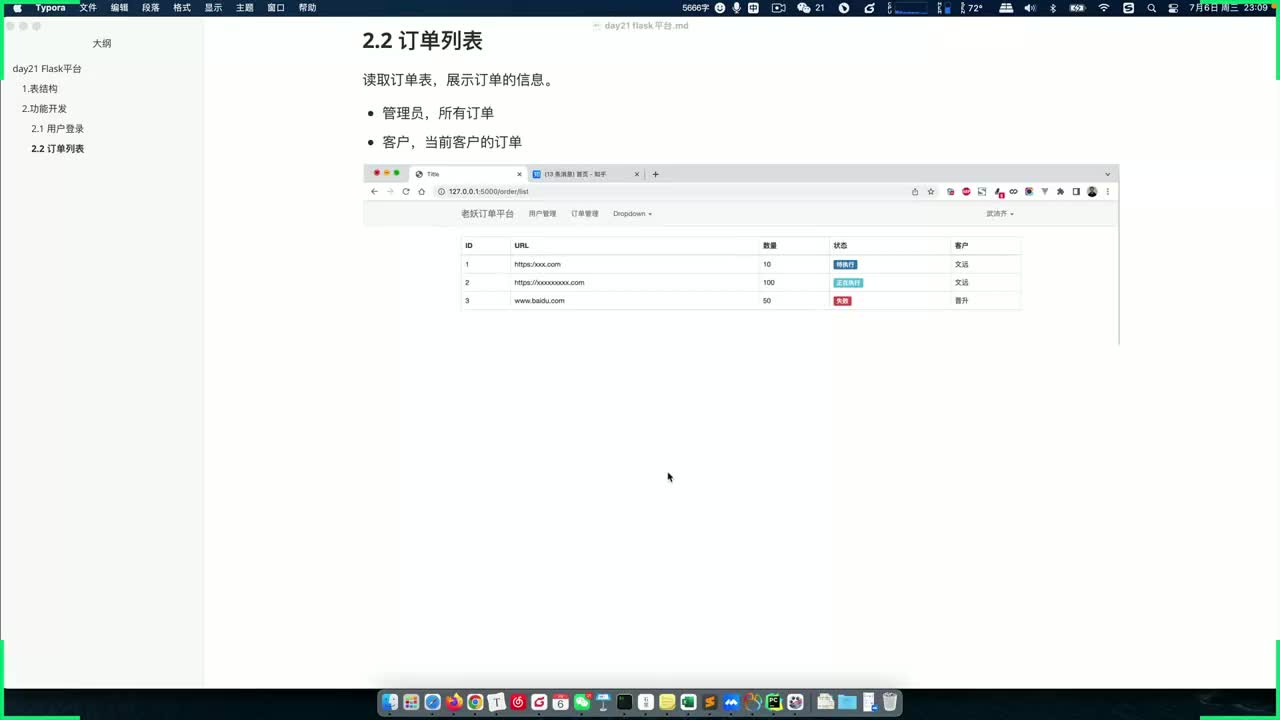Click the 2.2 订单列表 document heading
The height and width of the screenshot is (720, 1280).
[x=422, y=41]
